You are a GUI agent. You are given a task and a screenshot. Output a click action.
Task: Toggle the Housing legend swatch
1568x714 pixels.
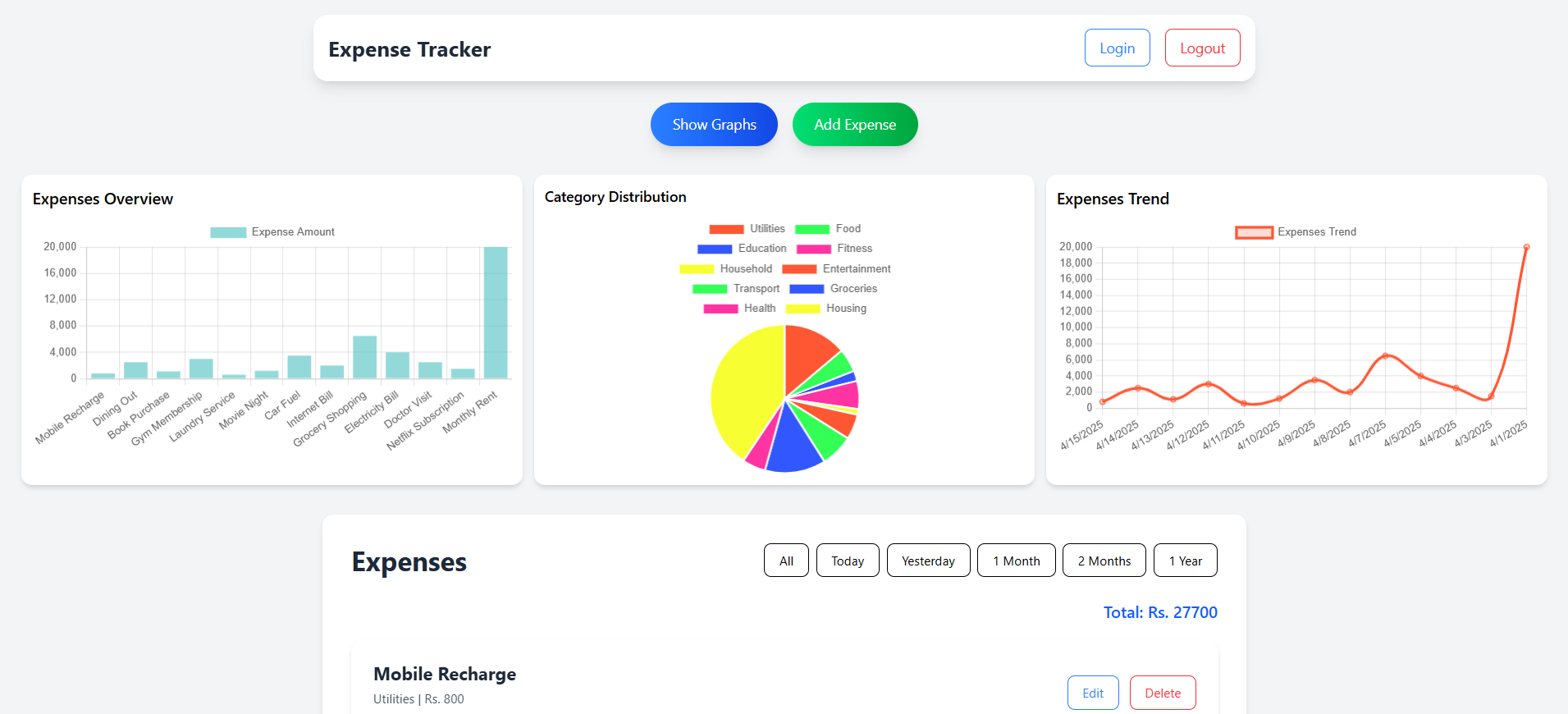coord(802,309)
